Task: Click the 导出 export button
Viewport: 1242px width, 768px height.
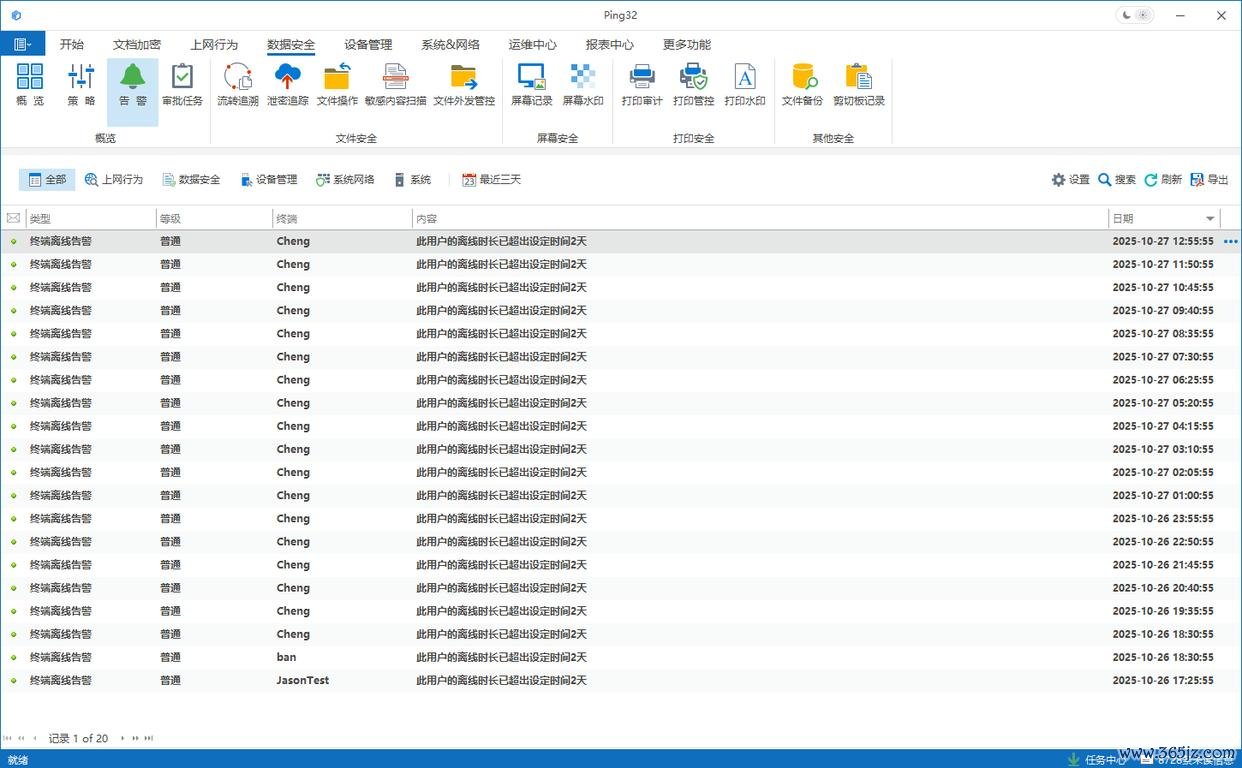Action: (x=1210, y=180)
